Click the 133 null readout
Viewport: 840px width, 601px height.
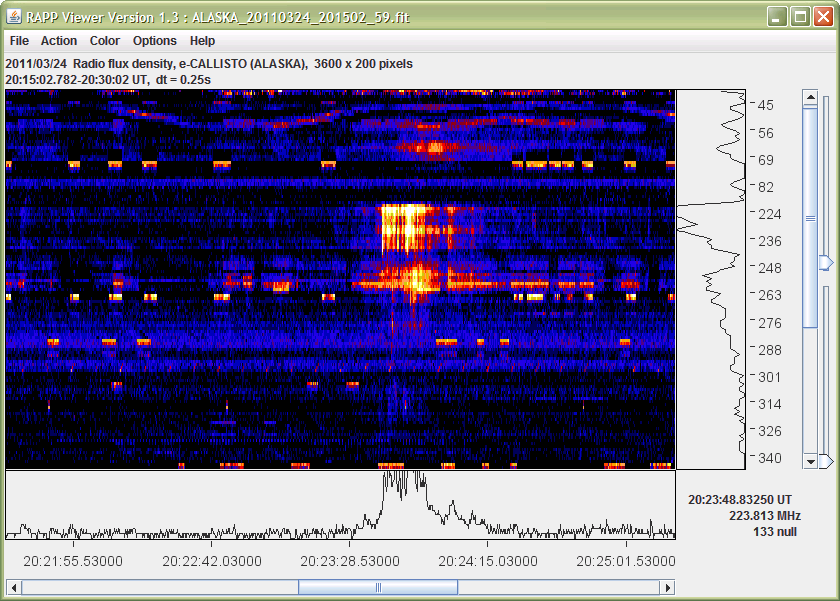coord(775,532)
